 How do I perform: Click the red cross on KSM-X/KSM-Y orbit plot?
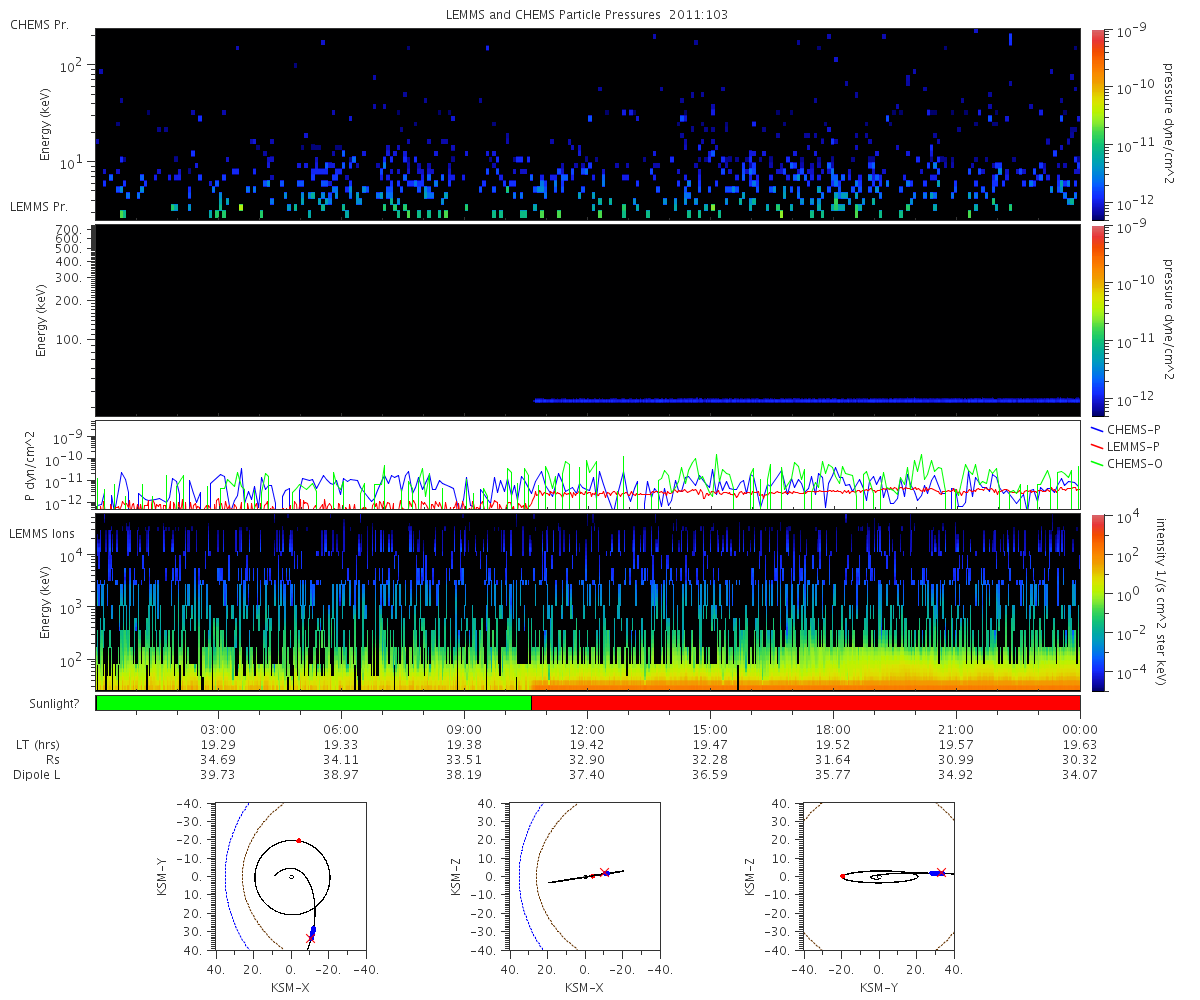click(x=310, y=938)
